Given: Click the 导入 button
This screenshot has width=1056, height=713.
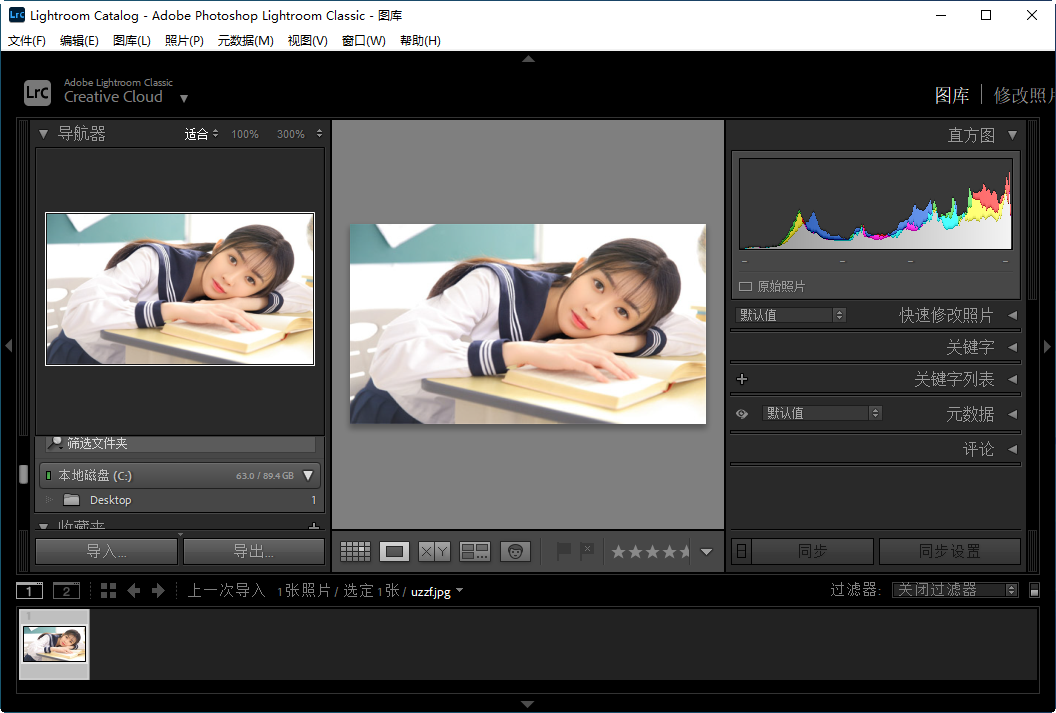Looking at the screenshot, I should pos(105,551).
